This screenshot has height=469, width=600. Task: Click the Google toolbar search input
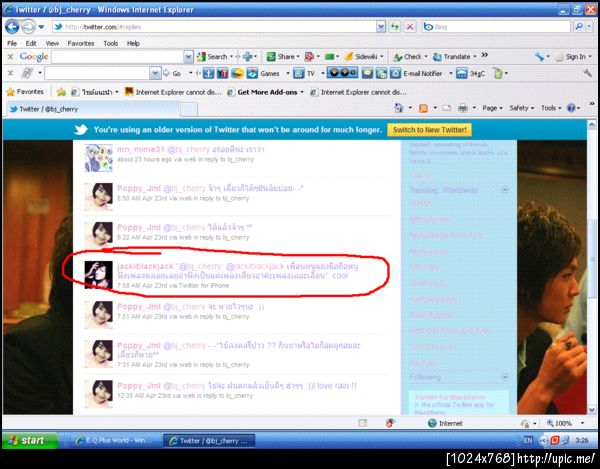(117, 57)
